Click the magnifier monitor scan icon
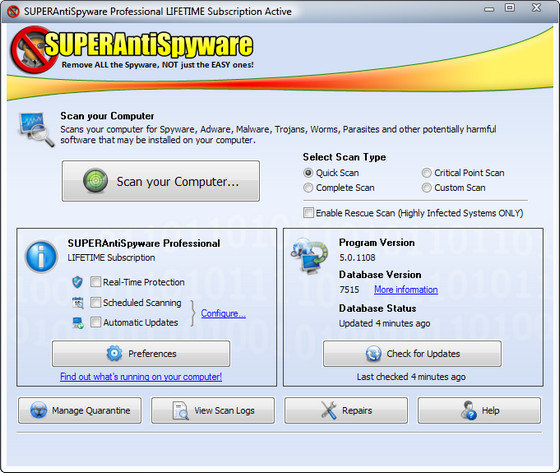 click(x=36, y=129)
